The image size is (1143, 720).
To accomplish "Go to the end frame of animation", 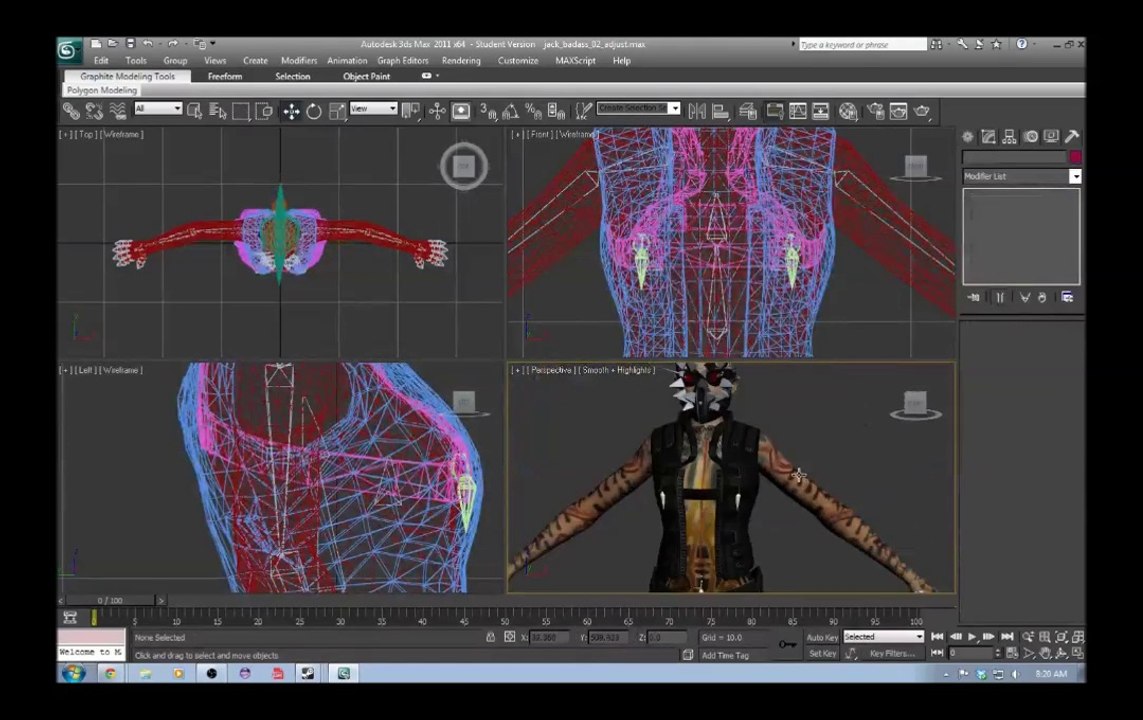I will click(1007, 637).
